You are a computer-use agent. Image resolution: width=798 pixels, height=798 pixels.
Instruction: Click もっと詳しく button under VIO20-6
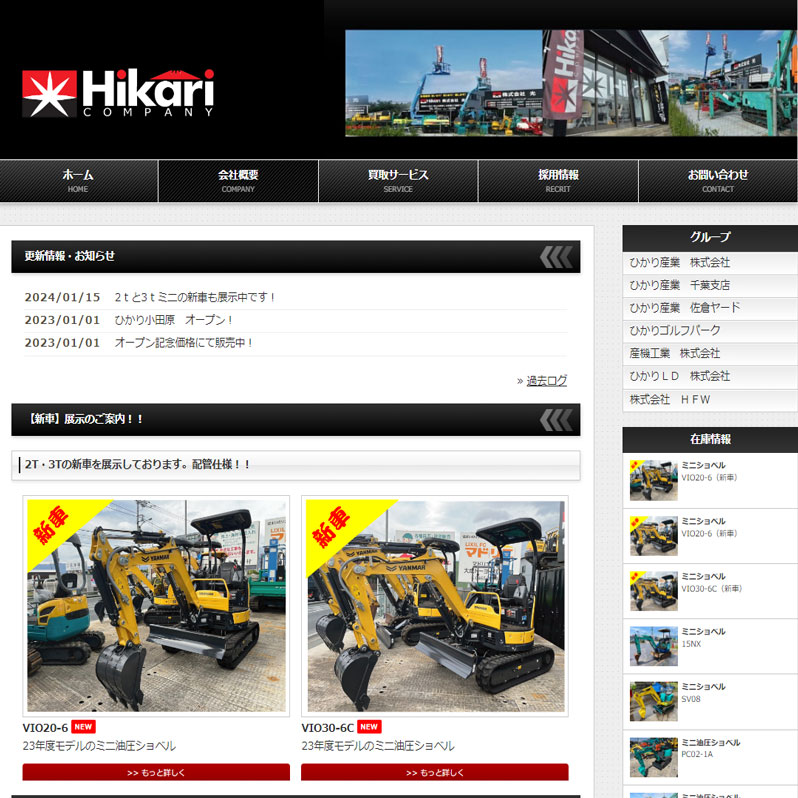(156, 772)
